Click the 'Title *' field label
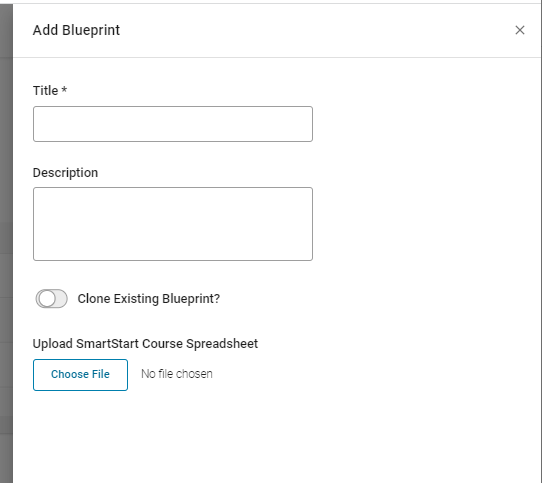The image size is (542, 483). [50, 91]
